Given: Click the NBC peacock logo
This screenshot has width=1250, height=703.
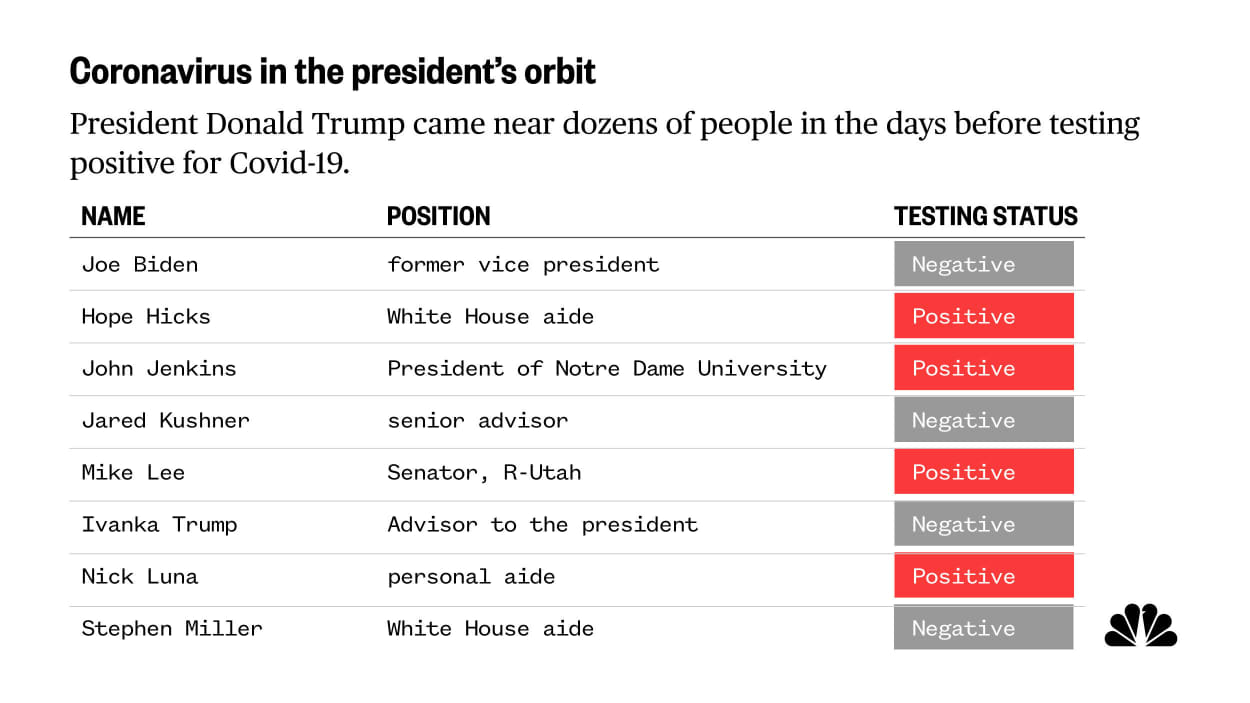Looking at the screenshot, I should 1140,626.
